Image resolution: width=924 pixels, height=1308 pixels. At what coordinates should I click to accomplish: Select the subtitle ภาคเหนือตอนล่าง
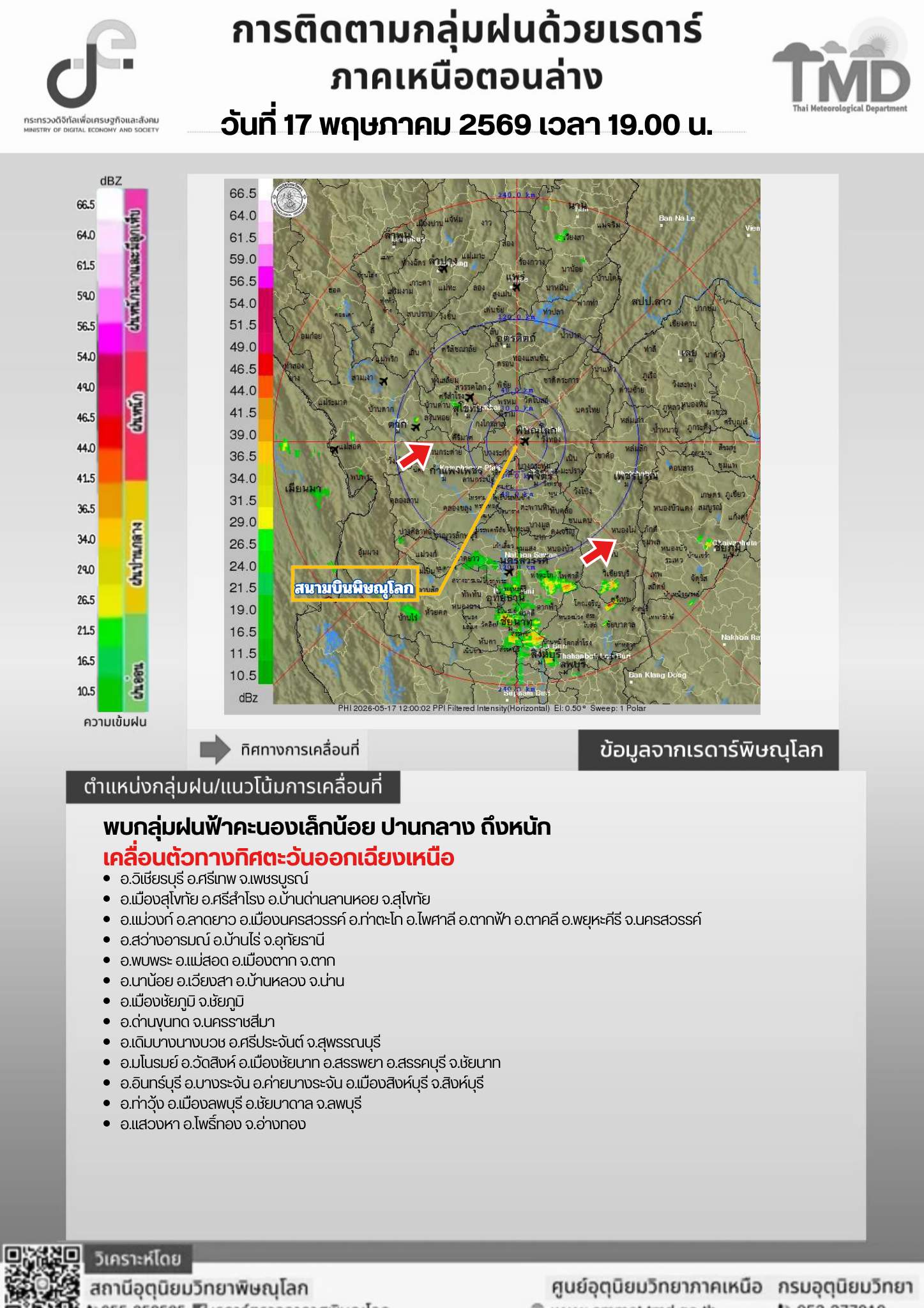click(467, 79)
